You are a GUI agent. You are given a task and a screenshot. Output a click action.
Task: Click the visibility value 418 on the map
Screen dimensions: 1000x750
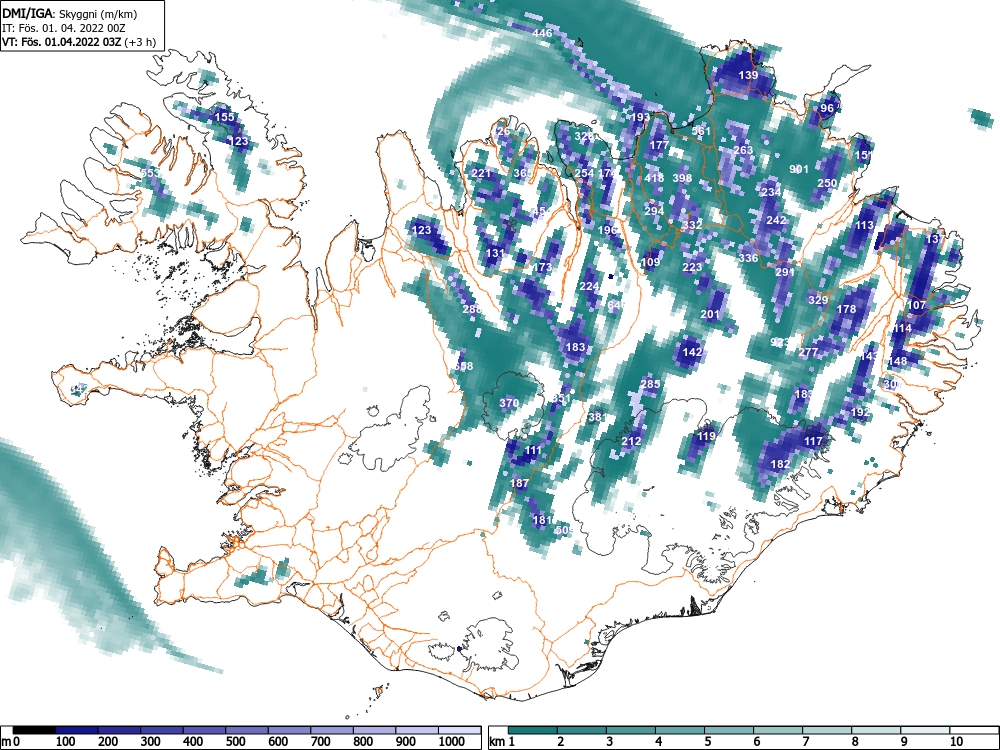(654, 178)
